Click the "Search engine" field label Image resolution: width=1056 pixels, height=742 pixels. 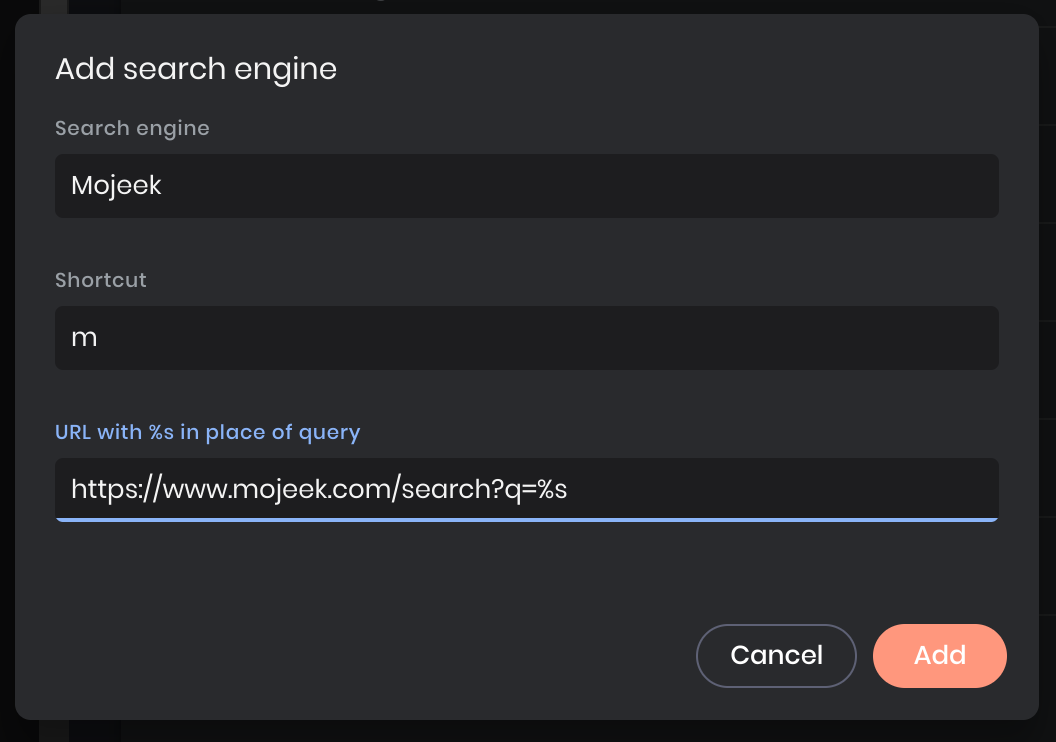click(132, 128)
